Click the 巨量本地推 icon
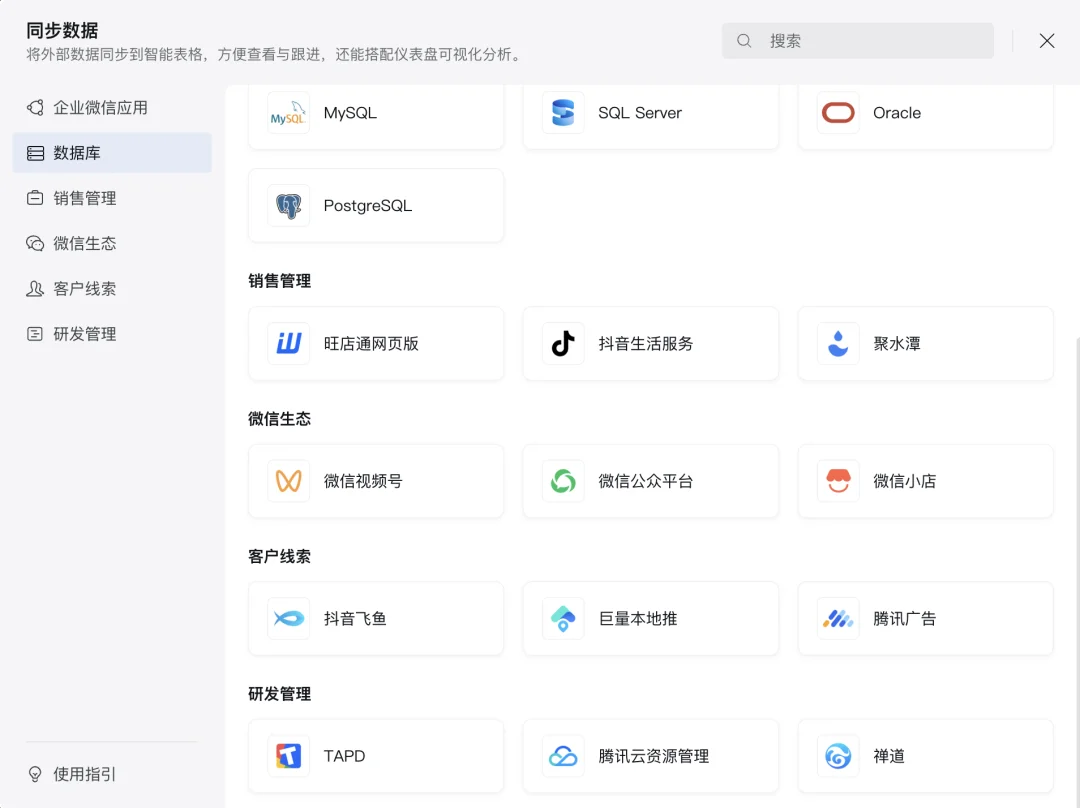The image size is (1080, 808). (563, 619)
